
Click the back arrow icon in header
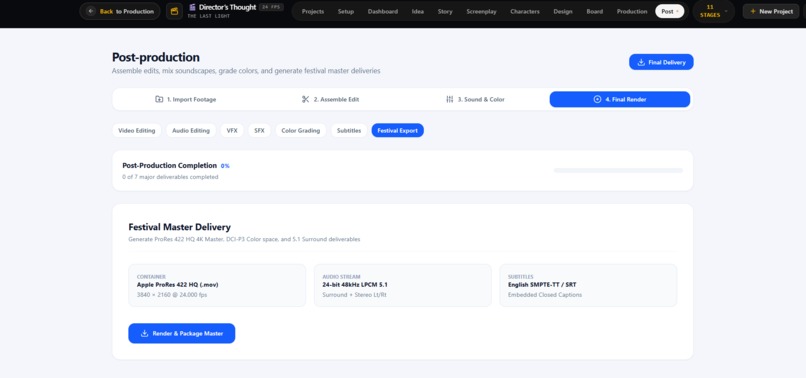(91, 11)
